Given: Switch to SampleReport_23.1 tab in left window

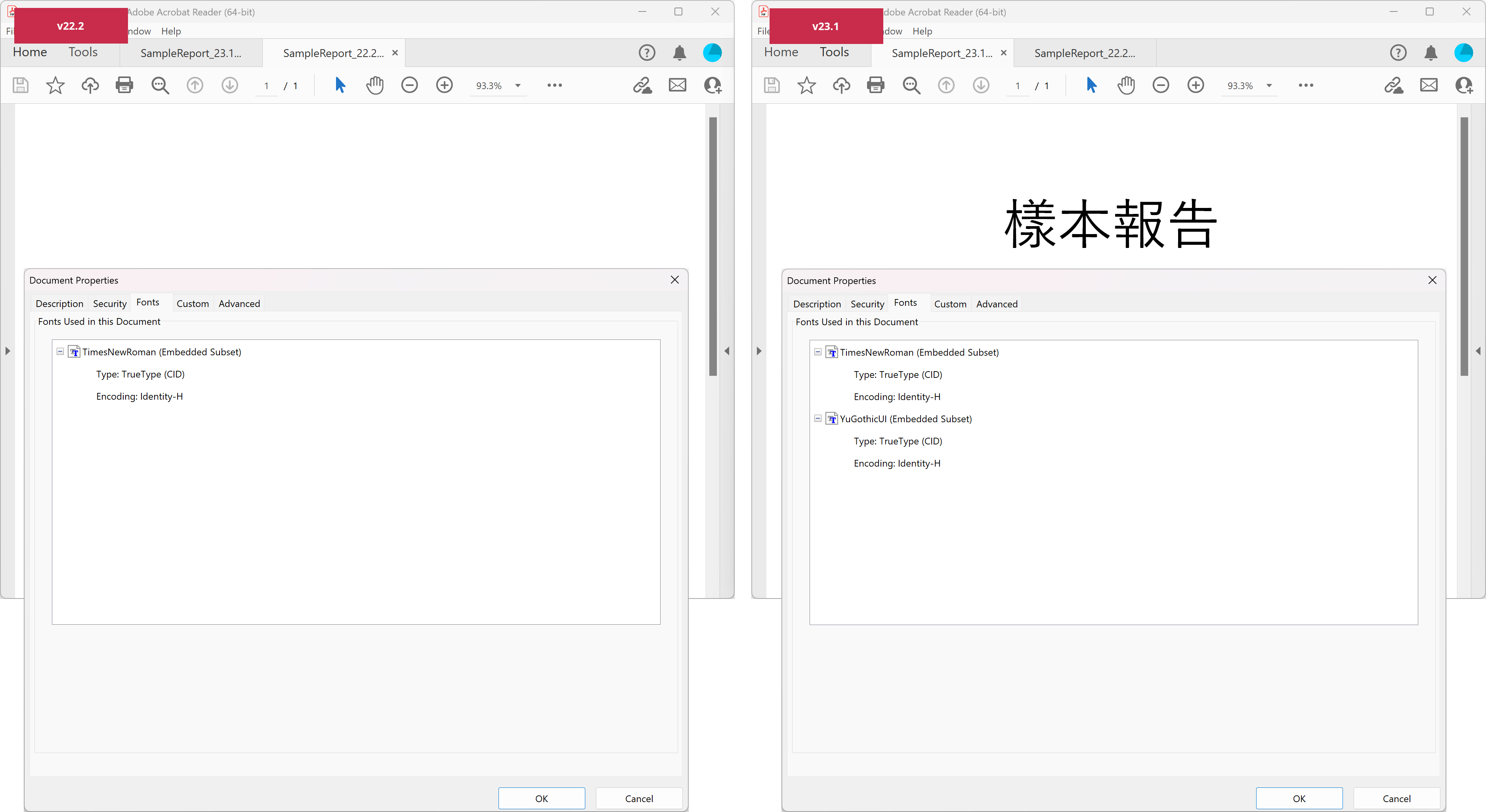Looking at the screenshot, I should tap(191, 53).
